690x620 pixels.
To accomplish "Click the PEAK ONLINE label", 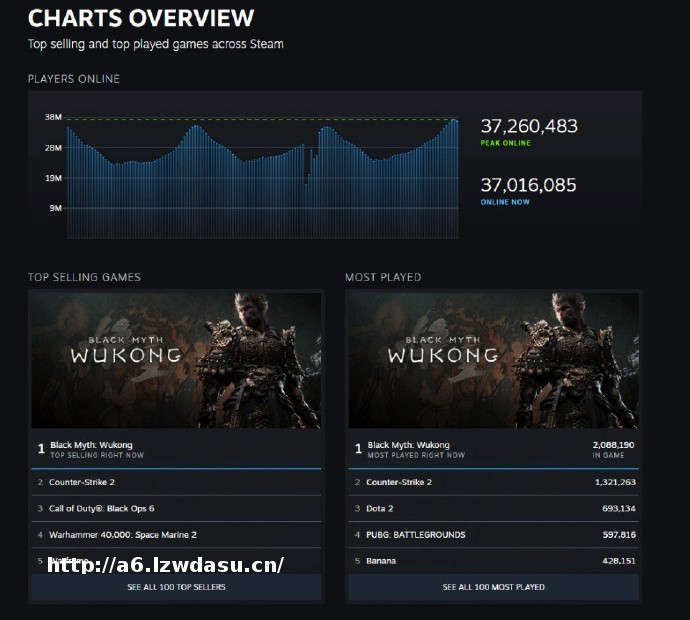I will 506,143.
